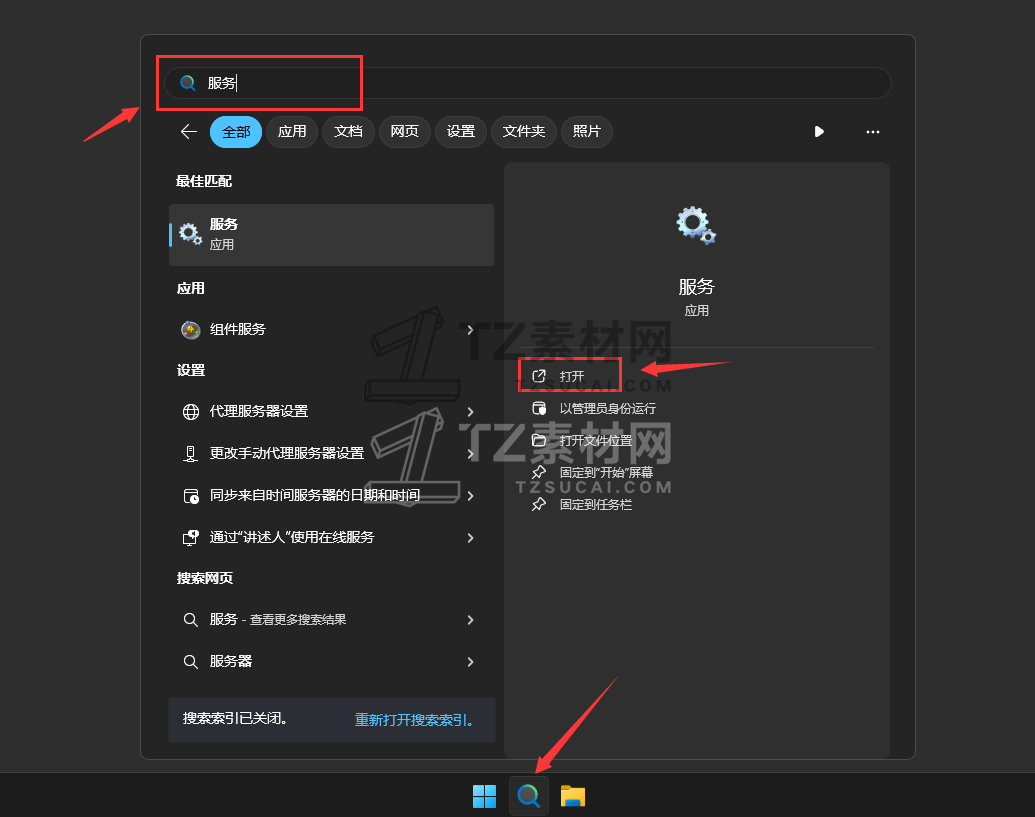
Task: Click the icon beside 更改手动代理服务器设置
Action: [x=191, y=454]
